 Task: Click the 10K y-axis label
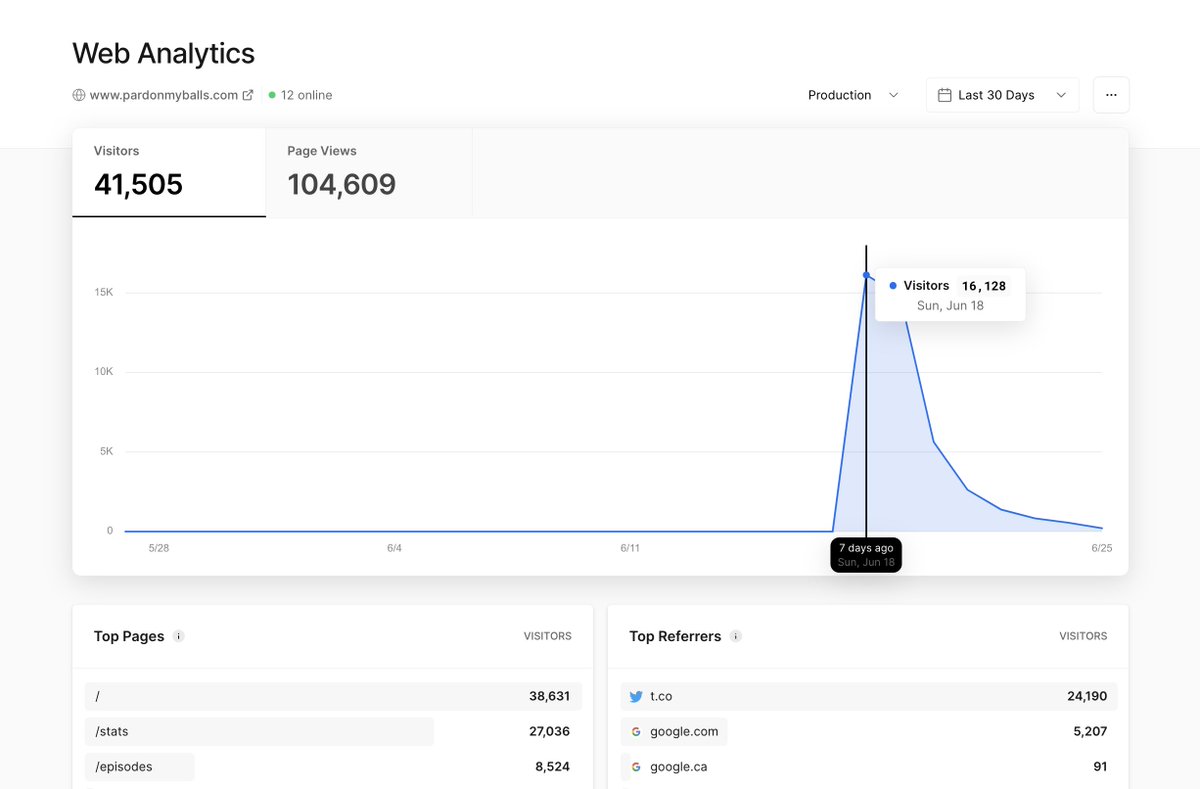click(x=104, y=371)
